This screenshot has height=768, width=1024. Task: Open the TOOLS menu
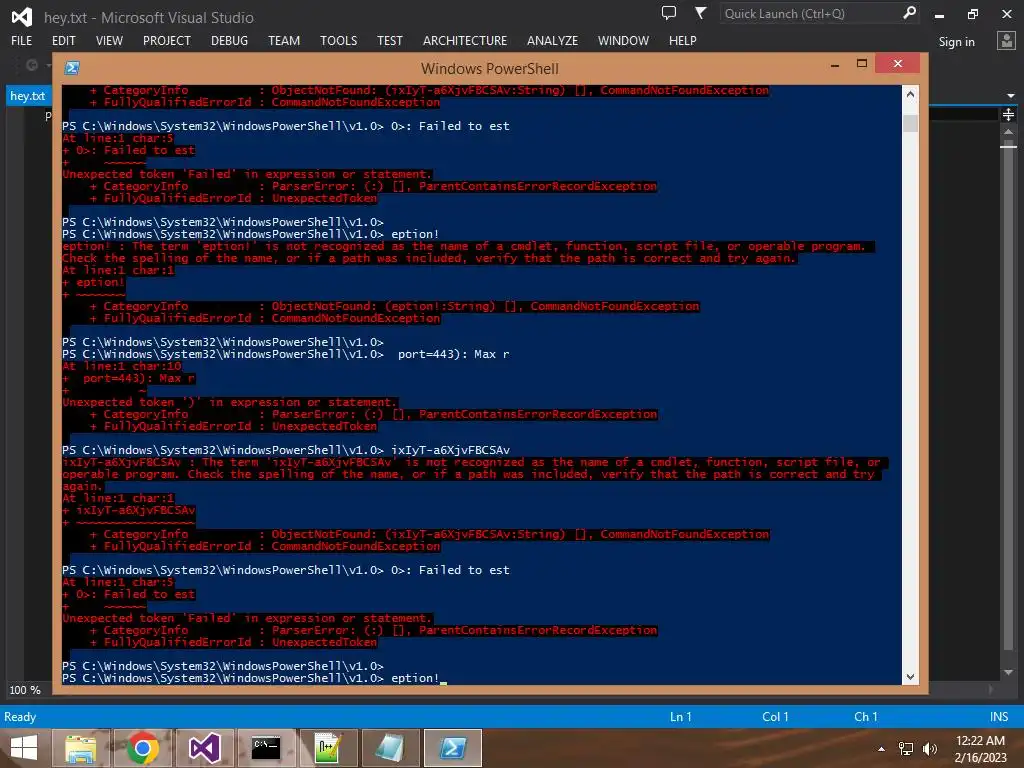click(x=338, y=40)
